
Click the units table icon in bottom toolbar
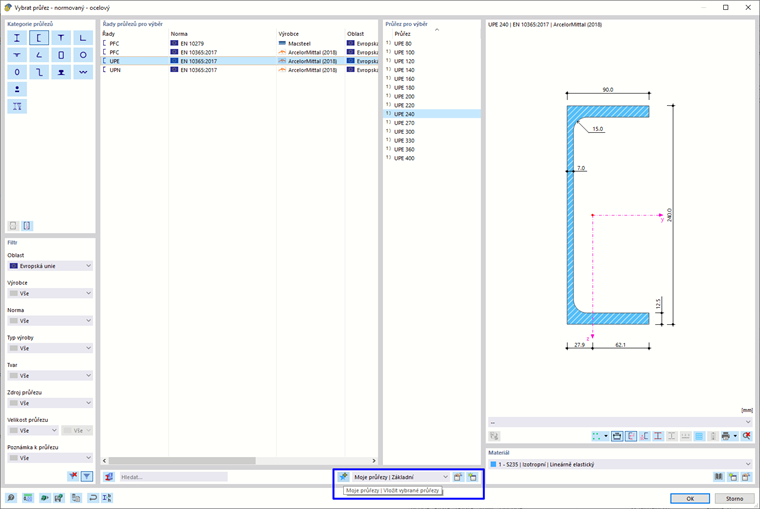[x=28, y=498]
